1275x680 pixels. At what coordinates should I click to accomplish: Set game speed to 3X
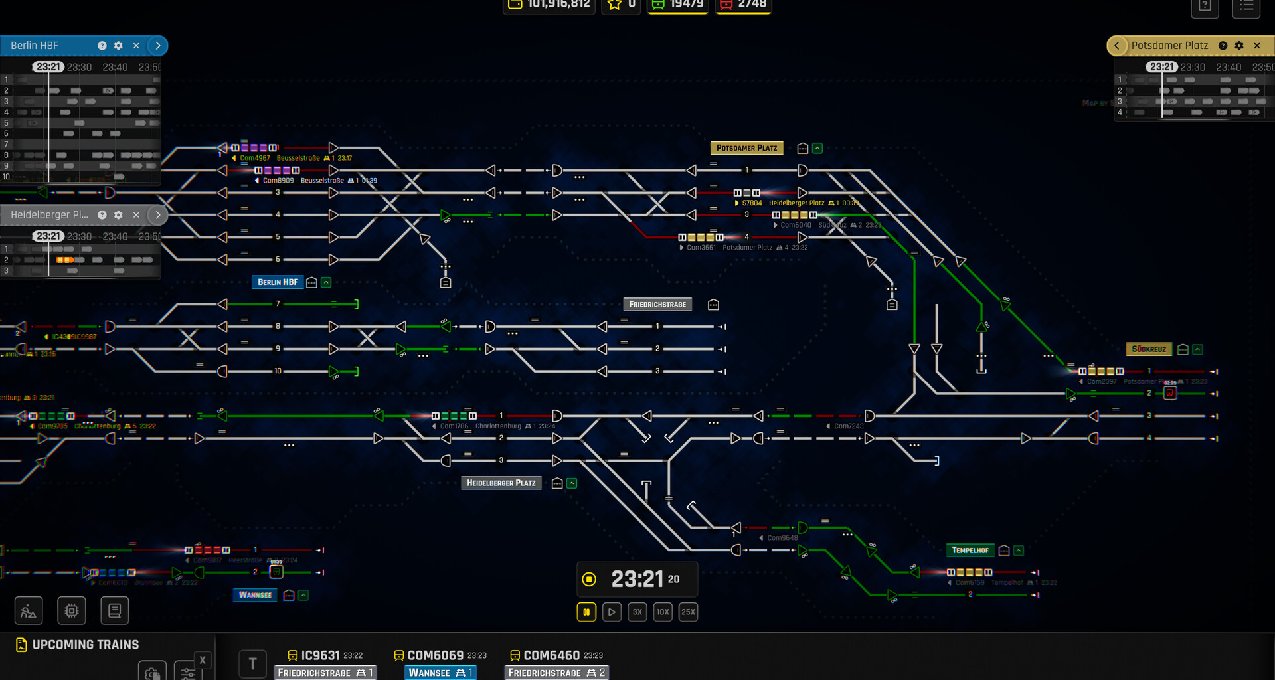(637, 612)
